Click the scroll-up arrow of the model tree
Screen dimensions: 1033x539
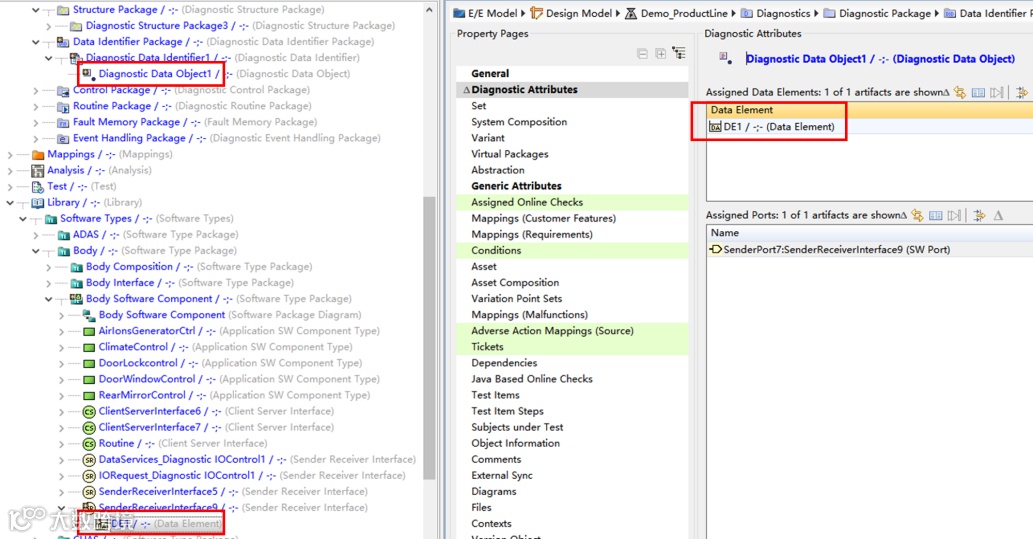point(429,10)
